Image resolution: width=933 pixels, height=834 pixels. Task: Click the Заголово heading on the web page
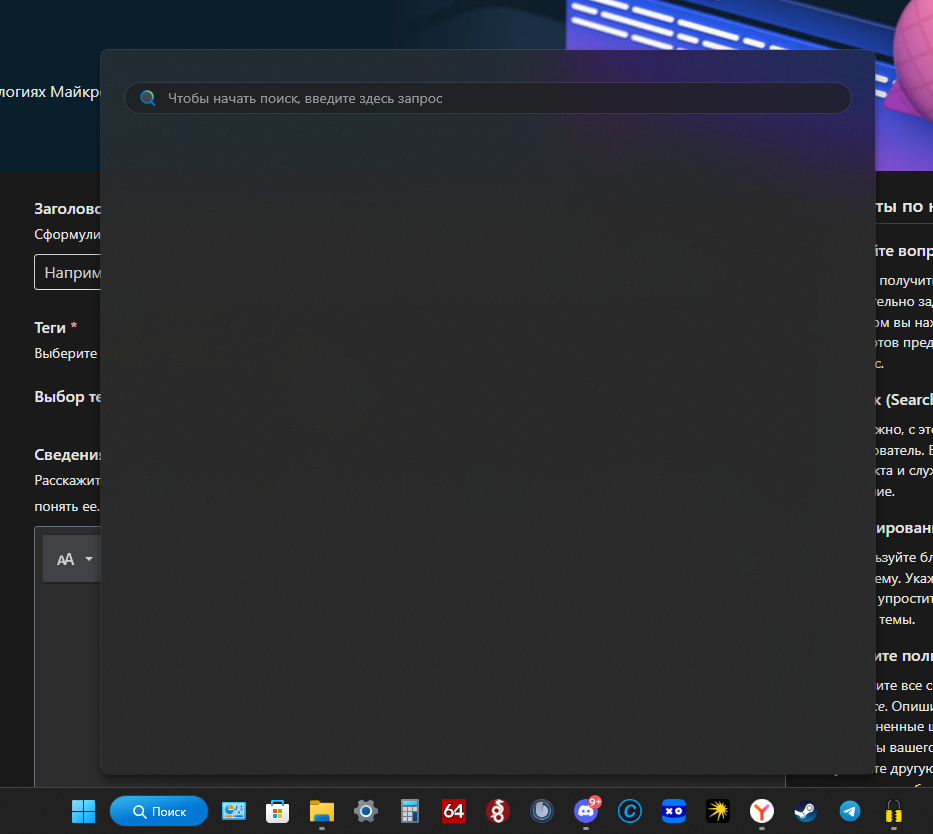coord(67,209)
